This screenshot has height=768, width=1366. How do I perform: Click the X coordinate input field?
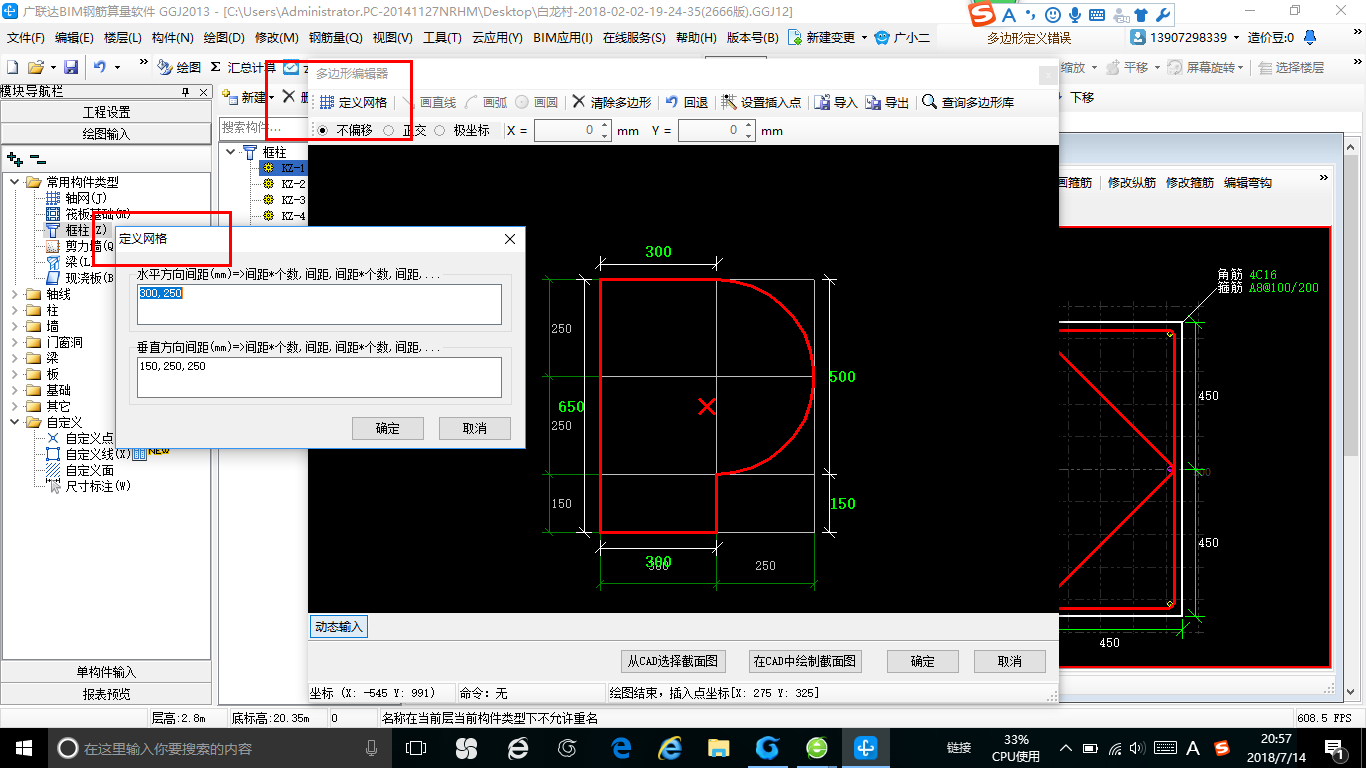coord(572,130)
